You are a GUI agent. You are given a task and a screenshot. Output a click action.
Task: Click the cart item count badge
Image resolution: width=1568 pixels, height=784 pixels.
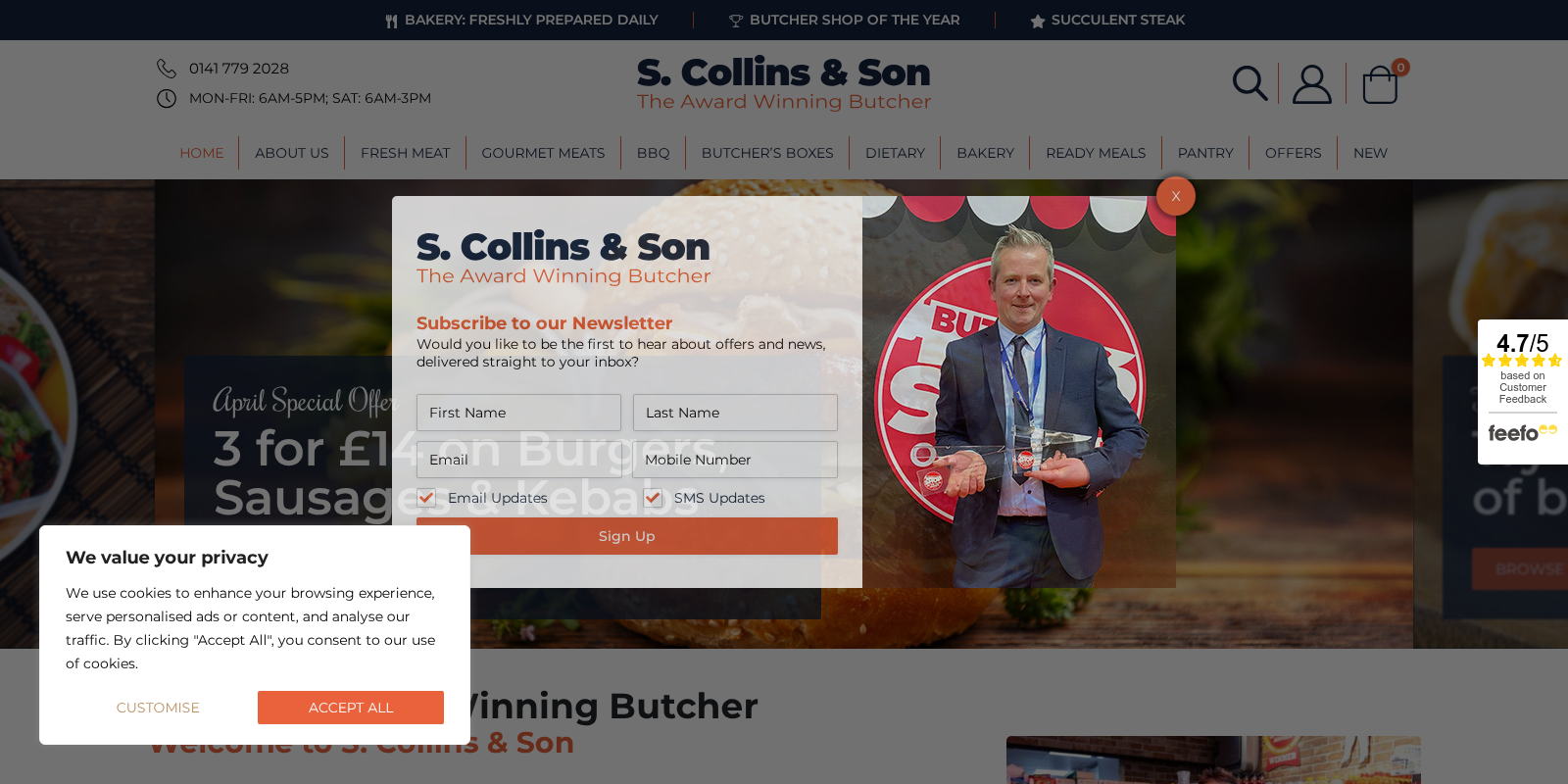[x=1400, y=68]
